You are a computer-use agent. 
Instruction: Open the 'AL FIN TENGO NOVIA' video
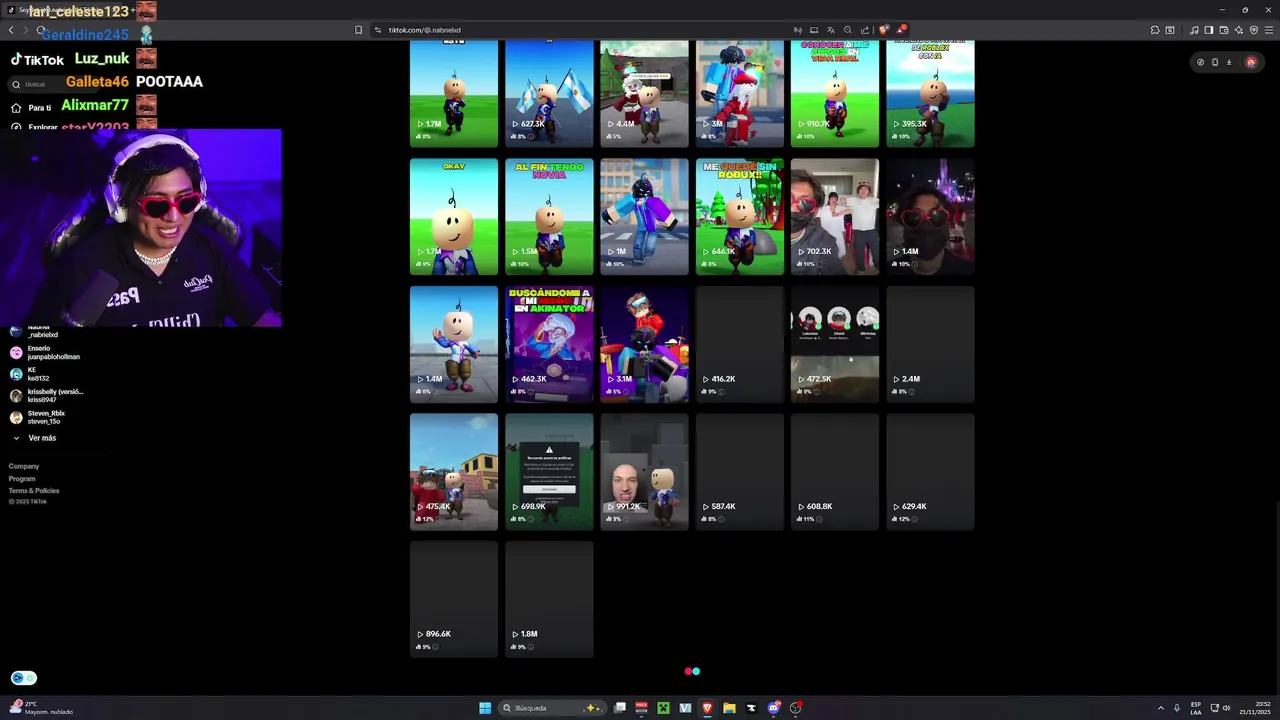pos(549,216)
